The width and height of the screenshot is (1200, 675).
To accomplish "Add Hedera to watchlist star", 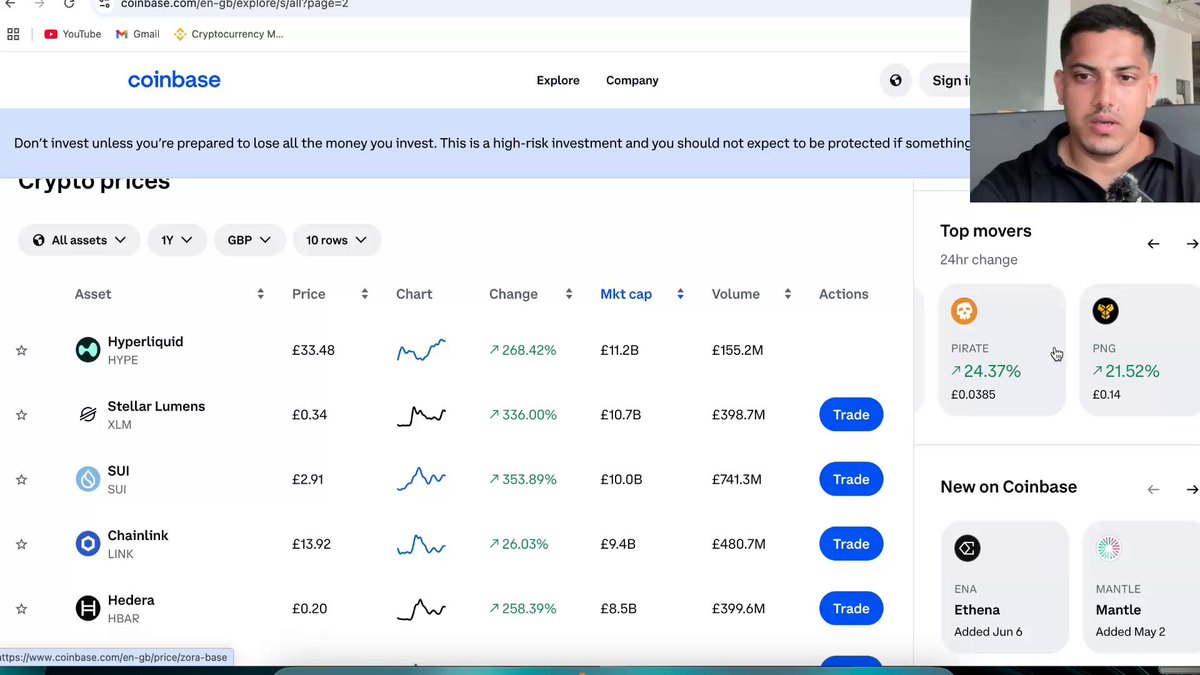I will click(x=21, y=609).
